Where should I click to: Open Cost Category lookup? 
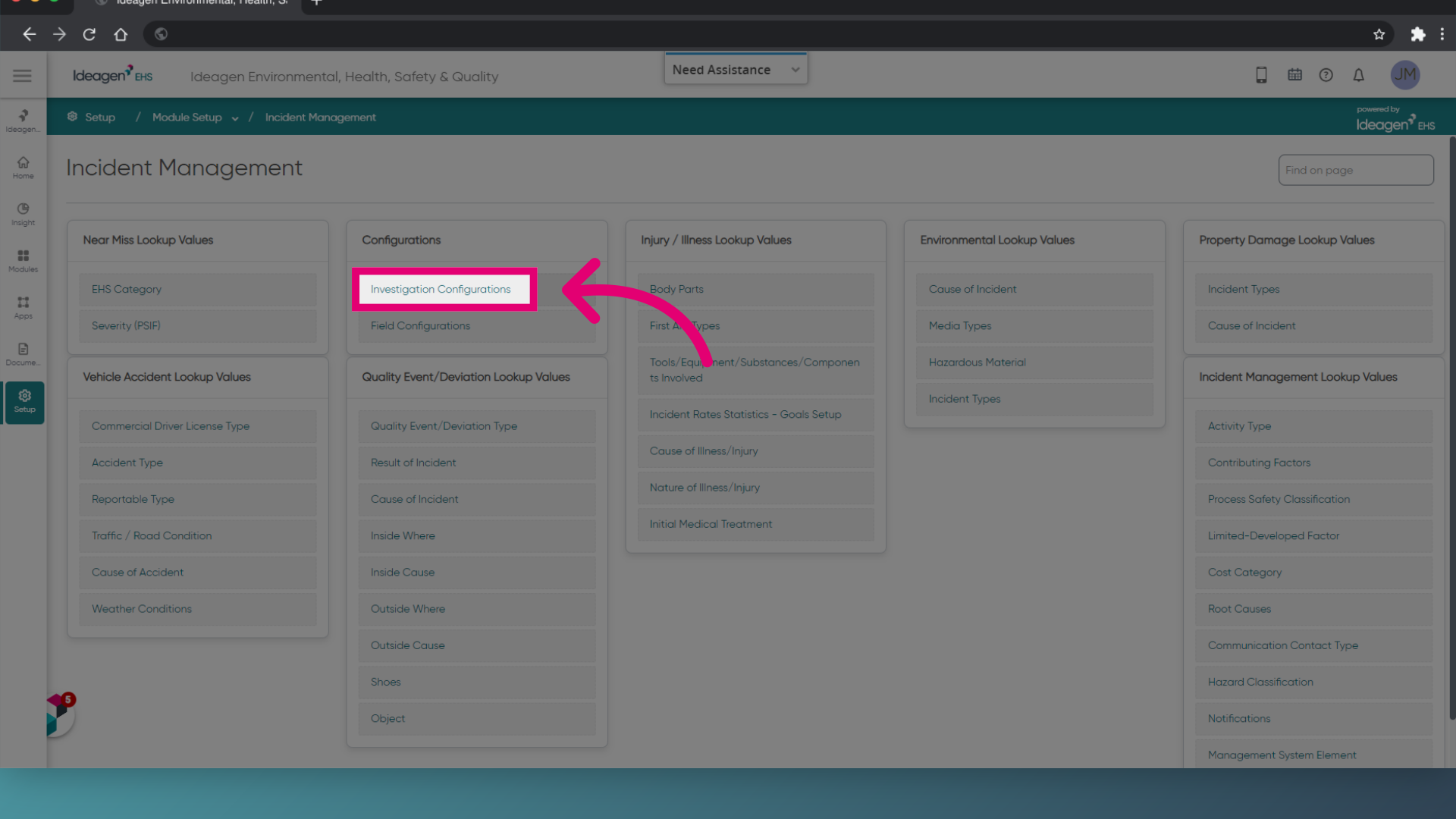pos(1313,573)
